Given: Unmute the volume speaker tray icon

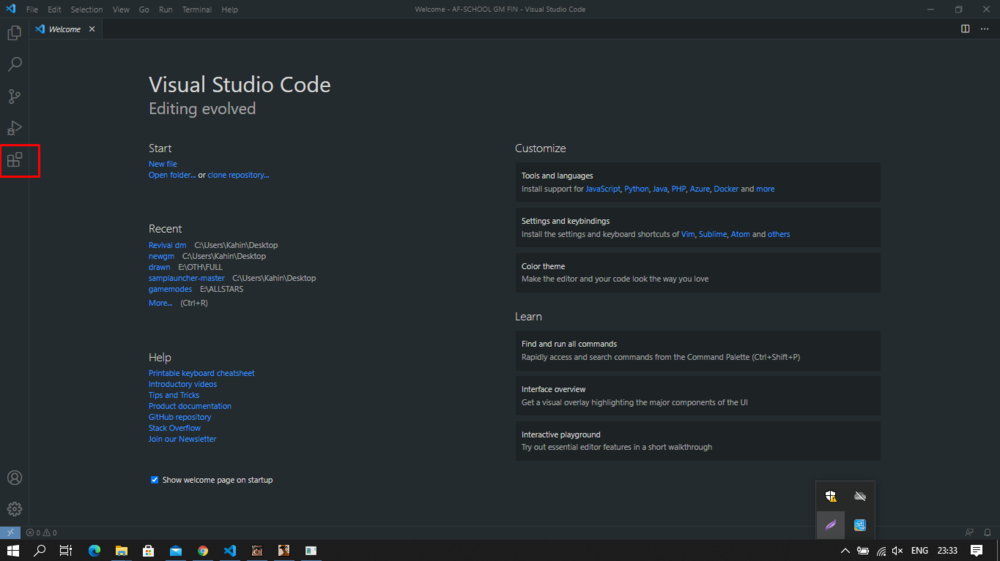Looking at the screenshot, I should pos(897,551).
